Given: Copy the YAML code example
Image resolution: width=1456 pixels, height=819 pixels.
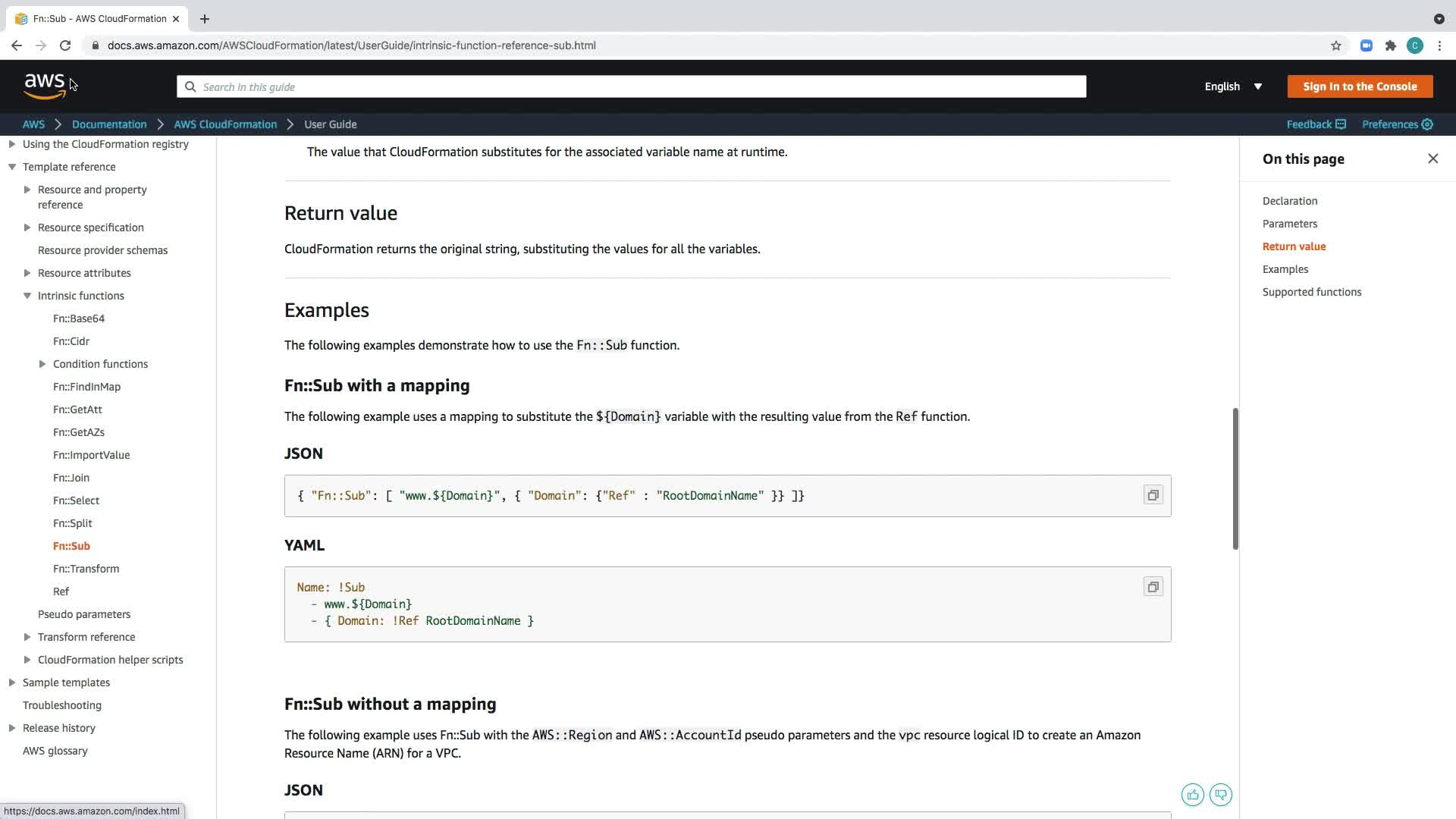Looking at the screenshot, I should [x=1153, y=587].
